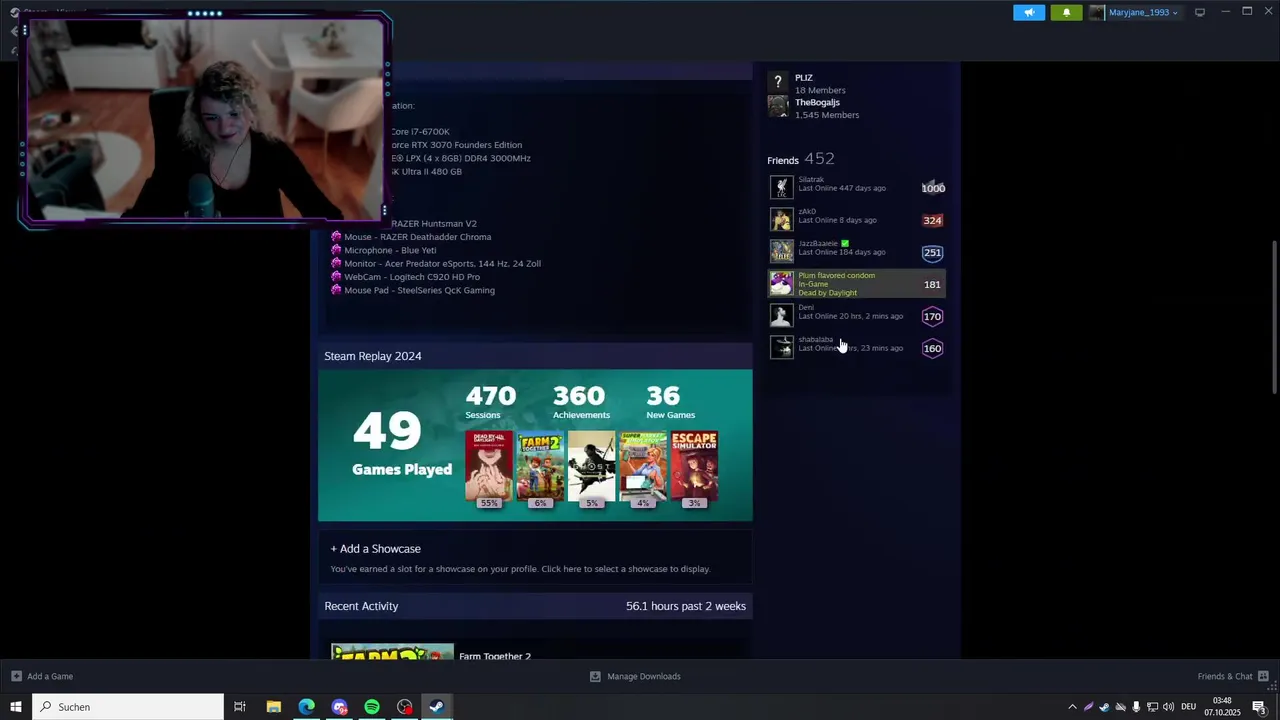
Task: Click shabalaba's avatar image
Action: (x=781, y=347)
